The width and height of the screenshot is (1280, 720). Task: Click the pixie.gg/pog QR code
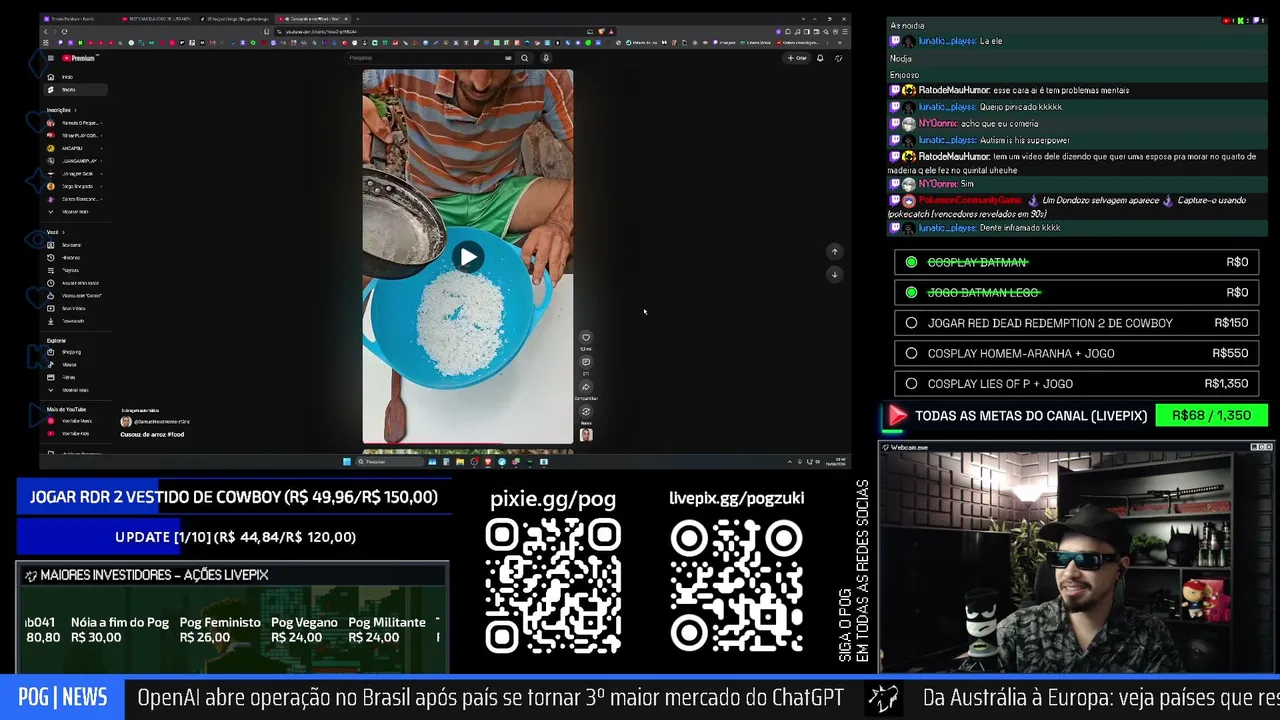pos(553,587)
